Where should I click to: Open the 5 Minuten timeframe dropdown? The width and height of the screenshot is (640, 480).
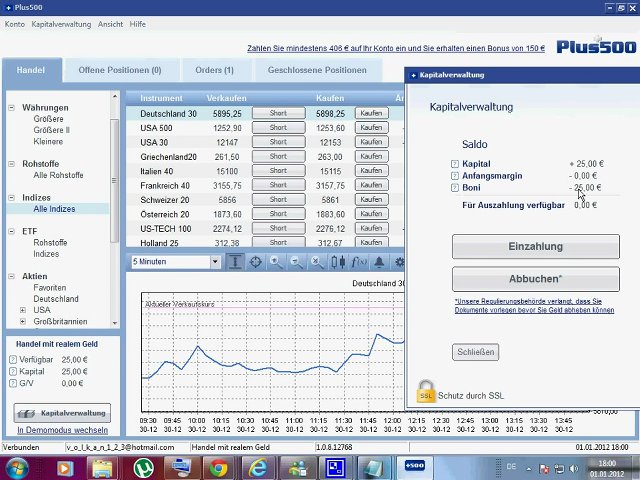(x=215, y=262)
